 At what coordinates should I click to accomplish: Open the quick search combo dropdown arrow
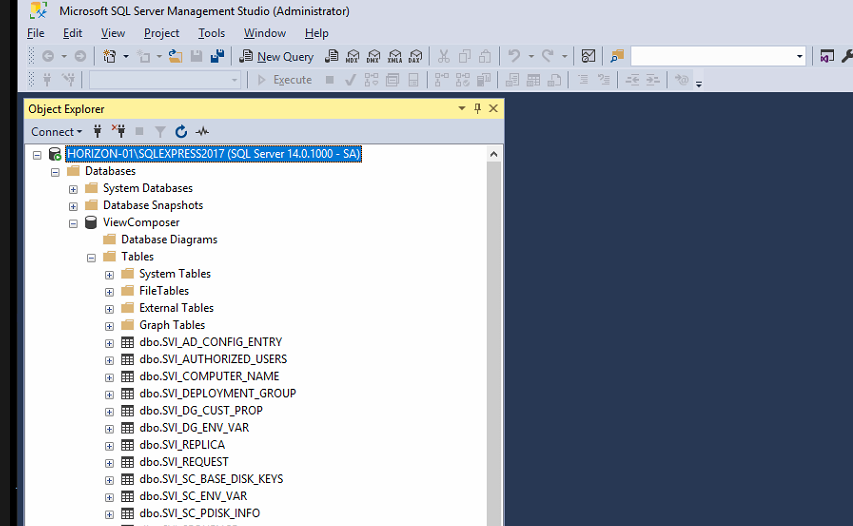[800, 56]
